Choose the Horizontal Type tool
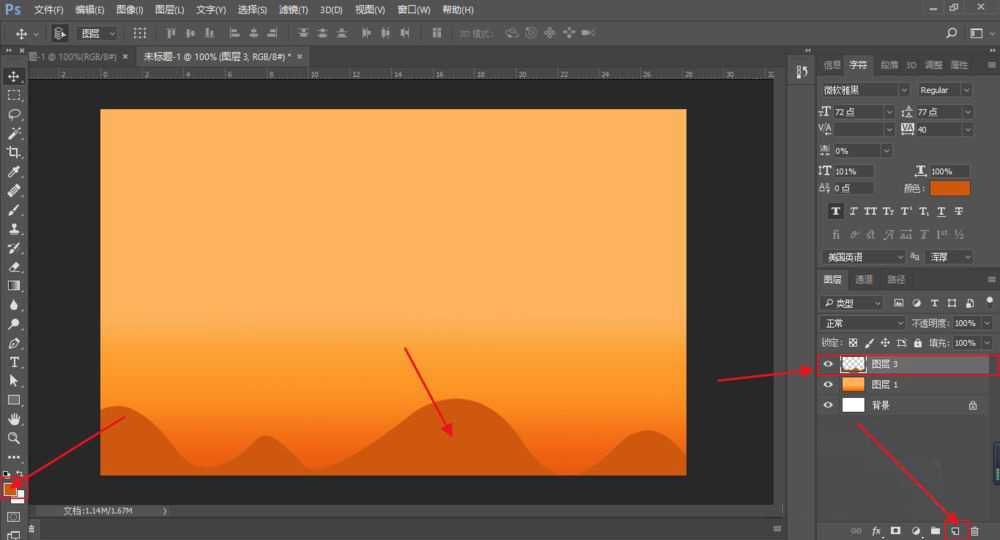 click(x=14, y=362)
